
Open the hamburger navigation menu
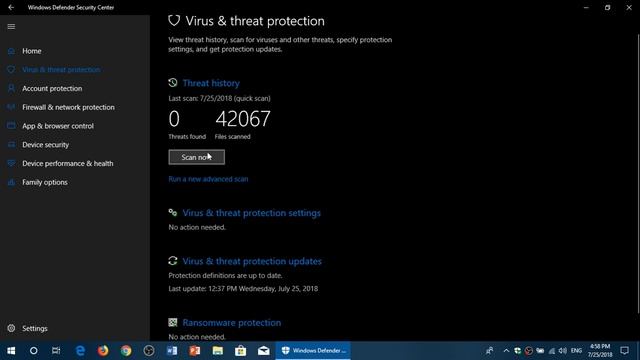tap(11, 27)
